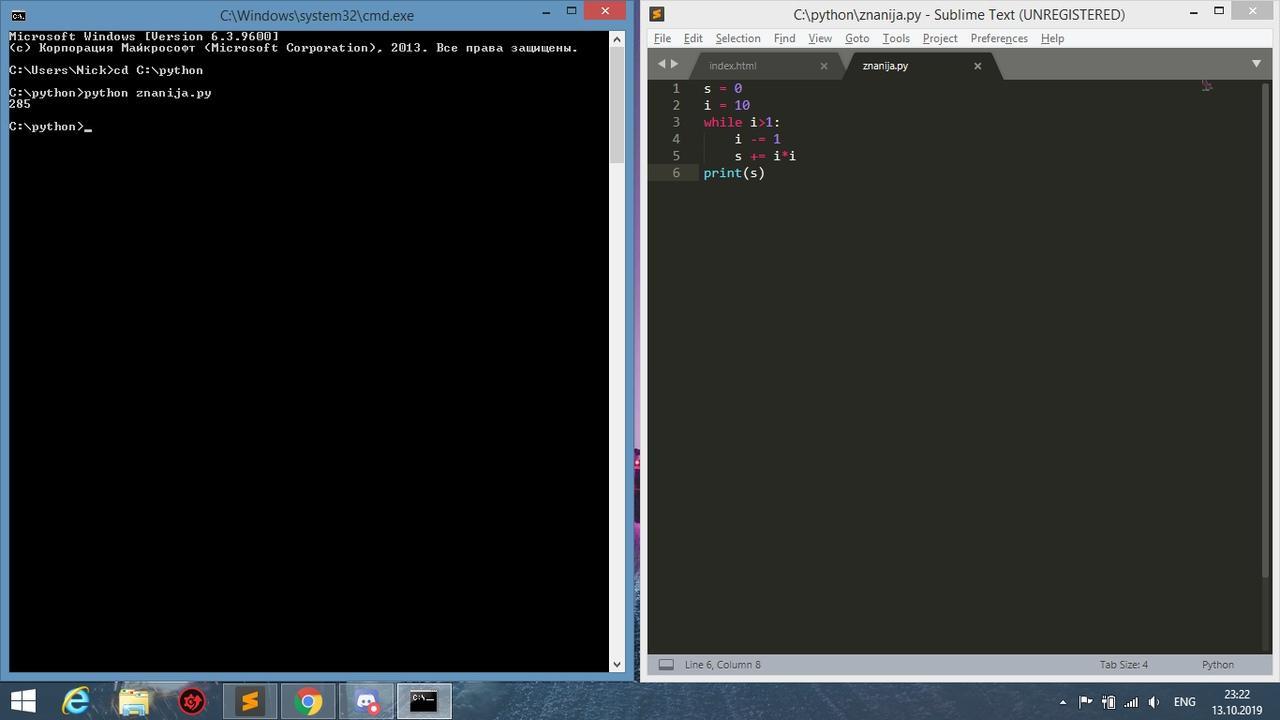Open Google Chrome from the taskbar
This screenshot has height=720, width=1280.
(x=308, y=701)
